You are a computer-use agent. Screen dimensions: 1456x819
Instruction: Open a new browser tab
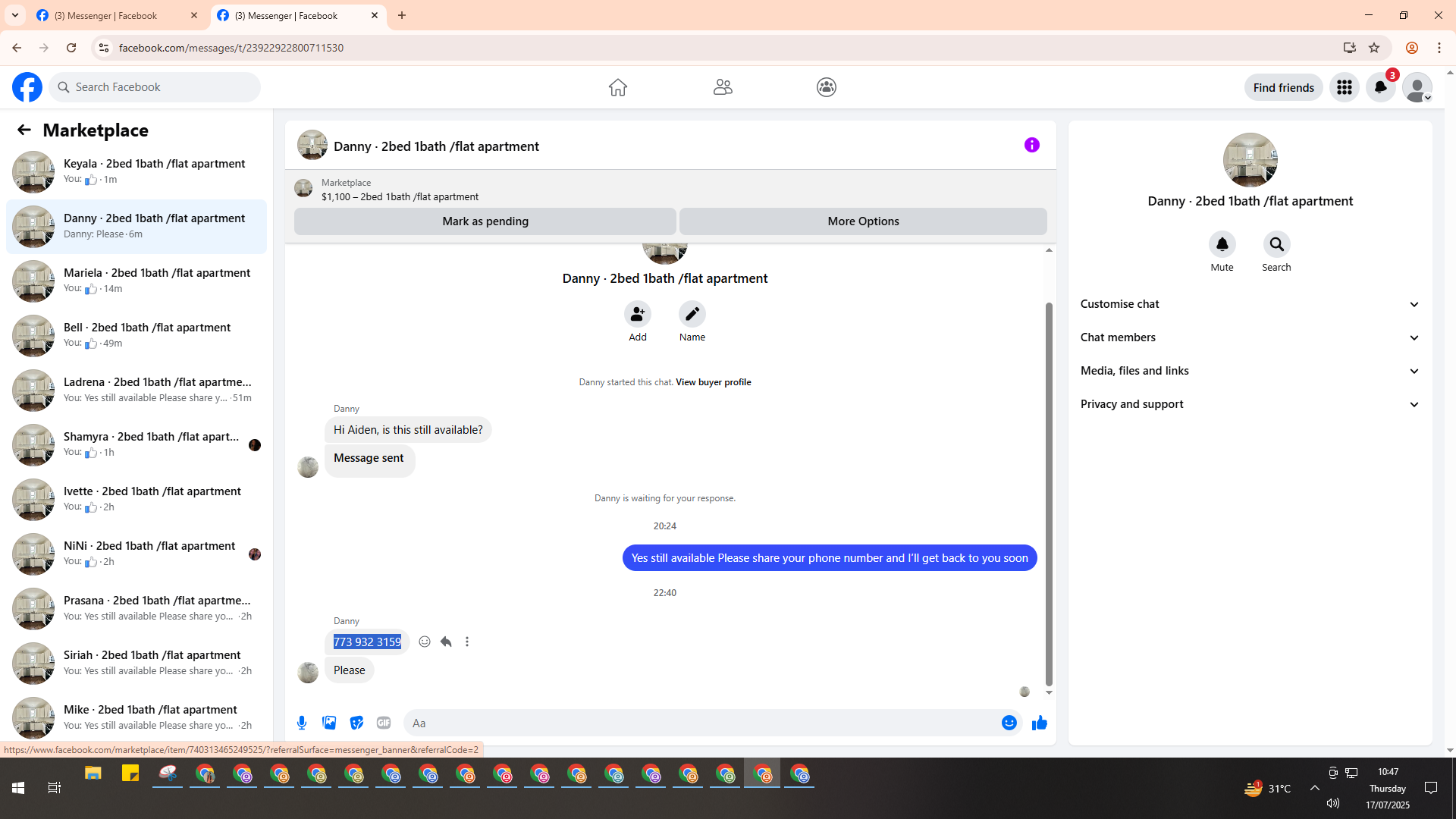tap(402, 15)
